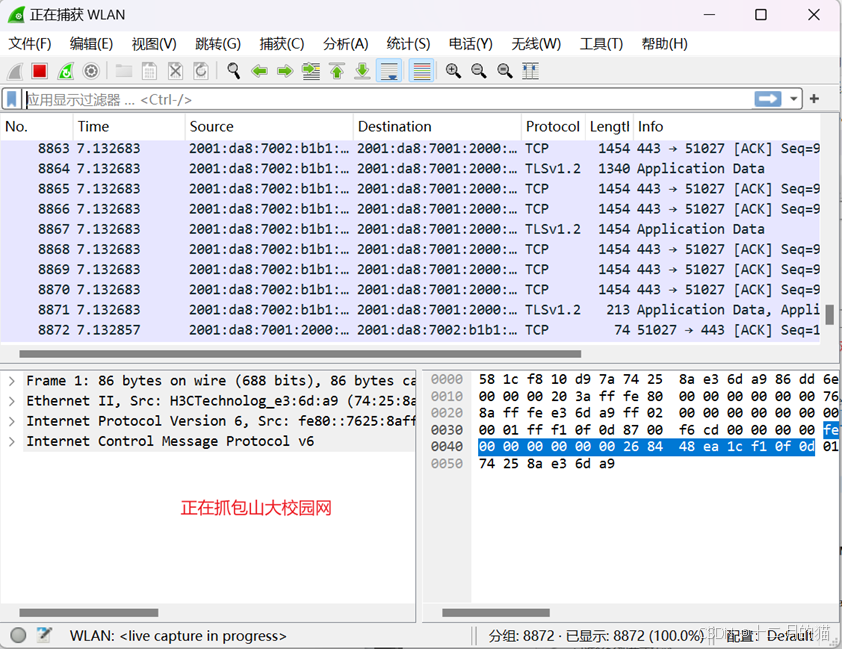Expand the Frame 1 tree row
Screen dimensions: 842x649
click(11, 381)
